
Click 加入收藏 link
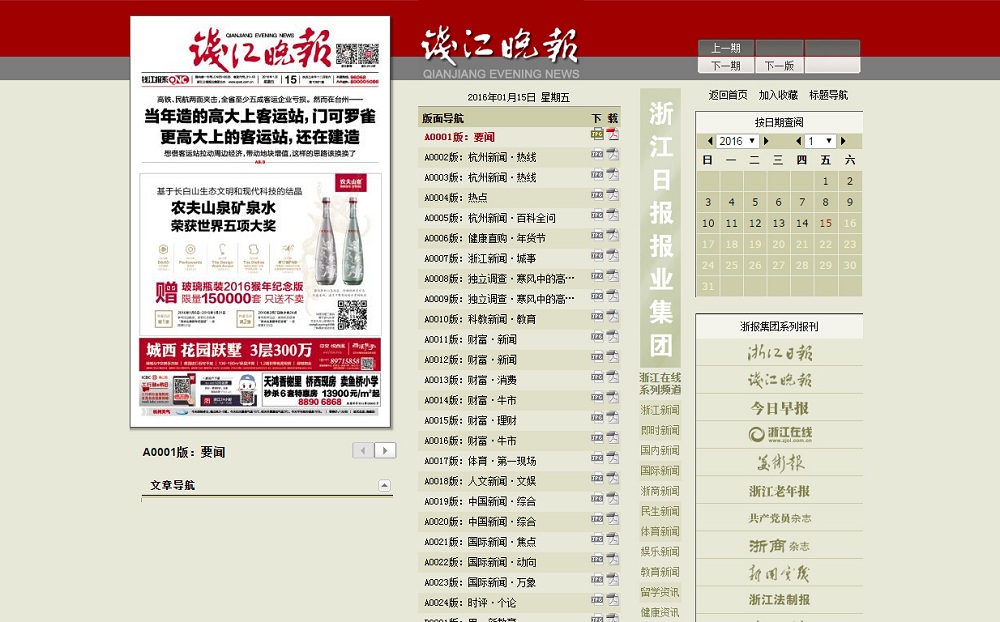pyautogui.click(x=778, y=95)
